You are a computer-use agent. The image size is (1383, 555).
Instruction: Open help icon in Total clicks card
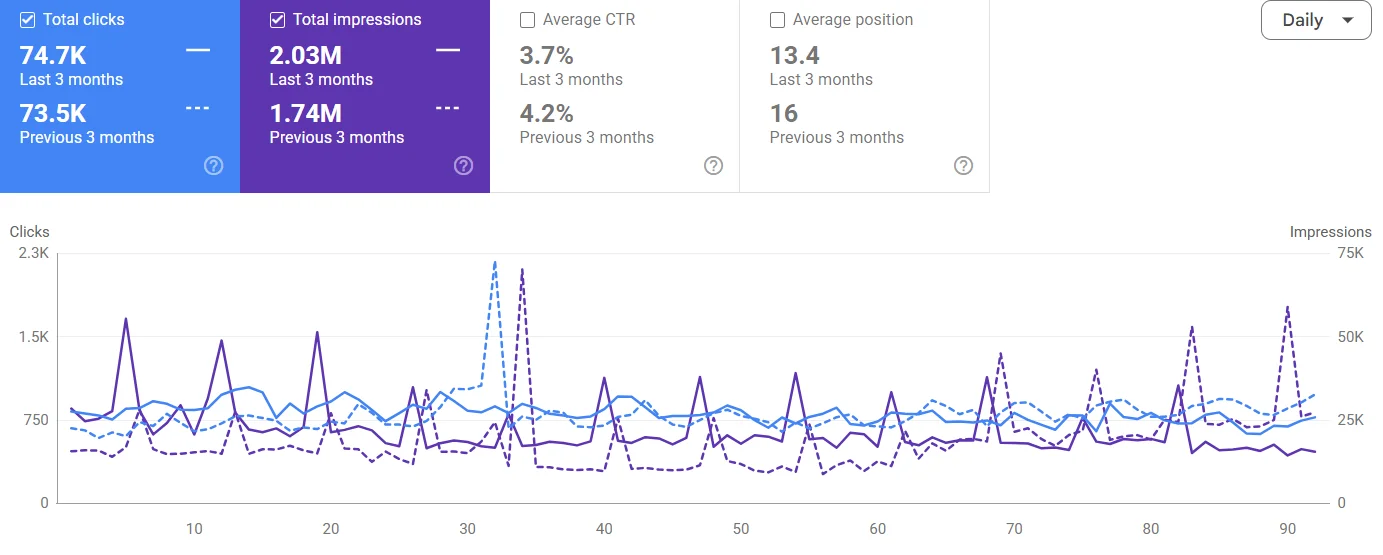point(213,166)
